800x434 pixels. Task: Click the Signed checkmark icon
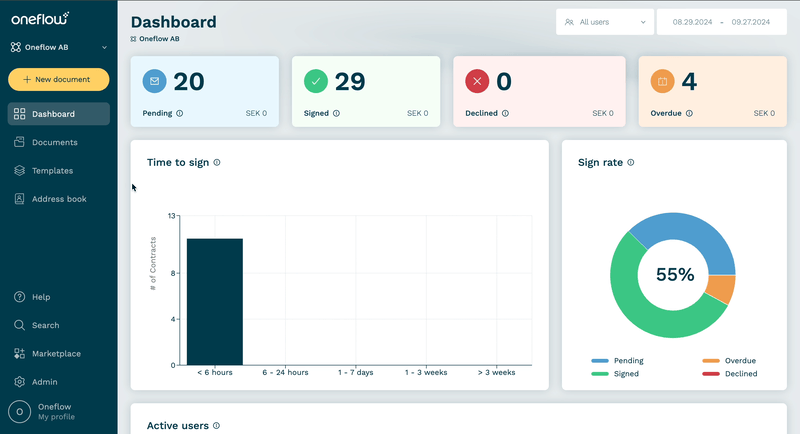click(316, 81)
